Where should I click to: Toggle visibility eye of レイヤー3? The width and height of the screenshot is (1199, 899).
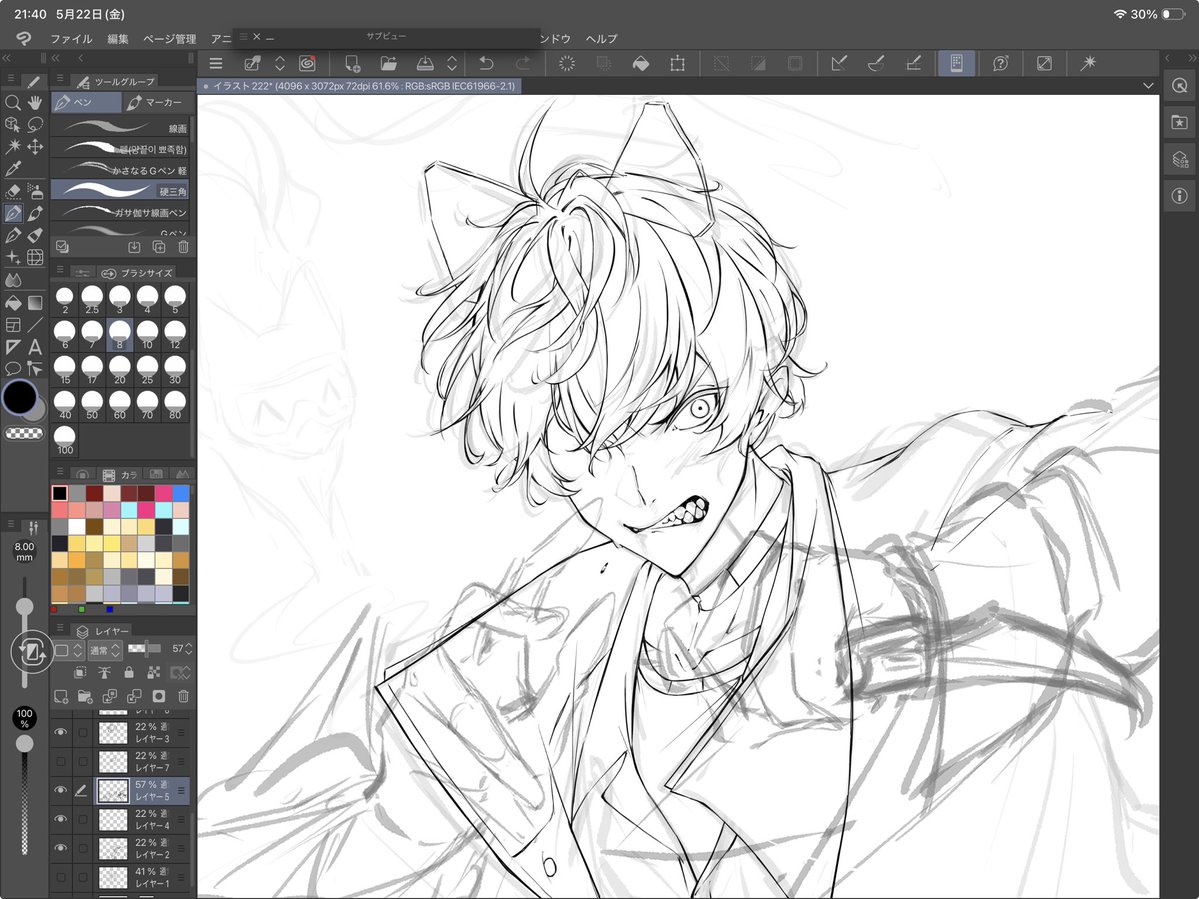tap(60, 732)
